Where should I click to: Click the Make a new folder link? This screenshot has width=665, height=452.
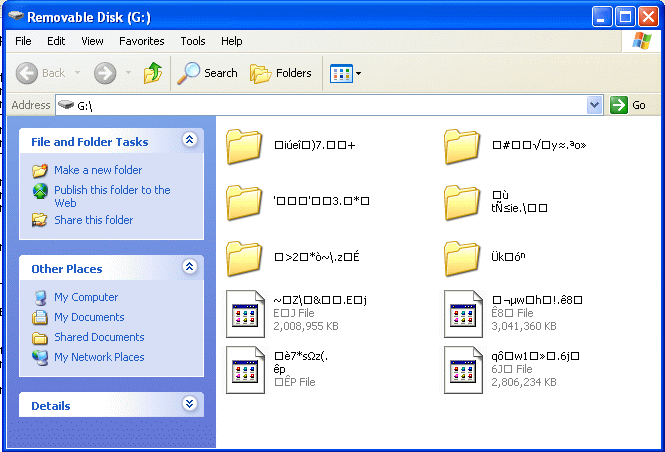[98, 170]
